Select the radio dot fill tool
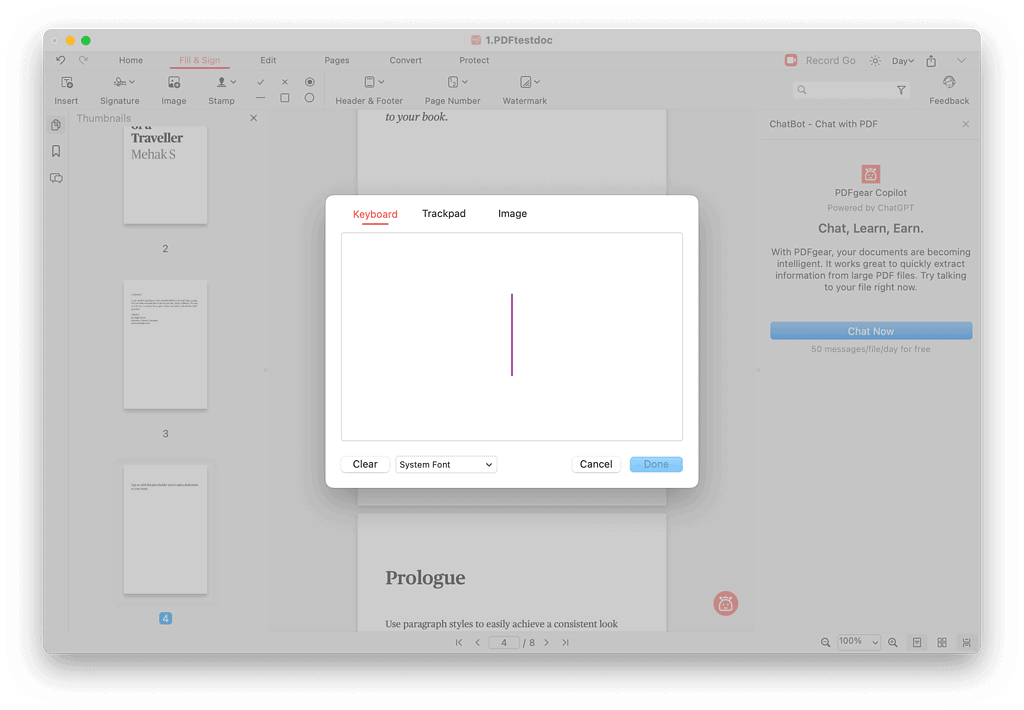Viewport: 1024px width, 710px height. 309,82
